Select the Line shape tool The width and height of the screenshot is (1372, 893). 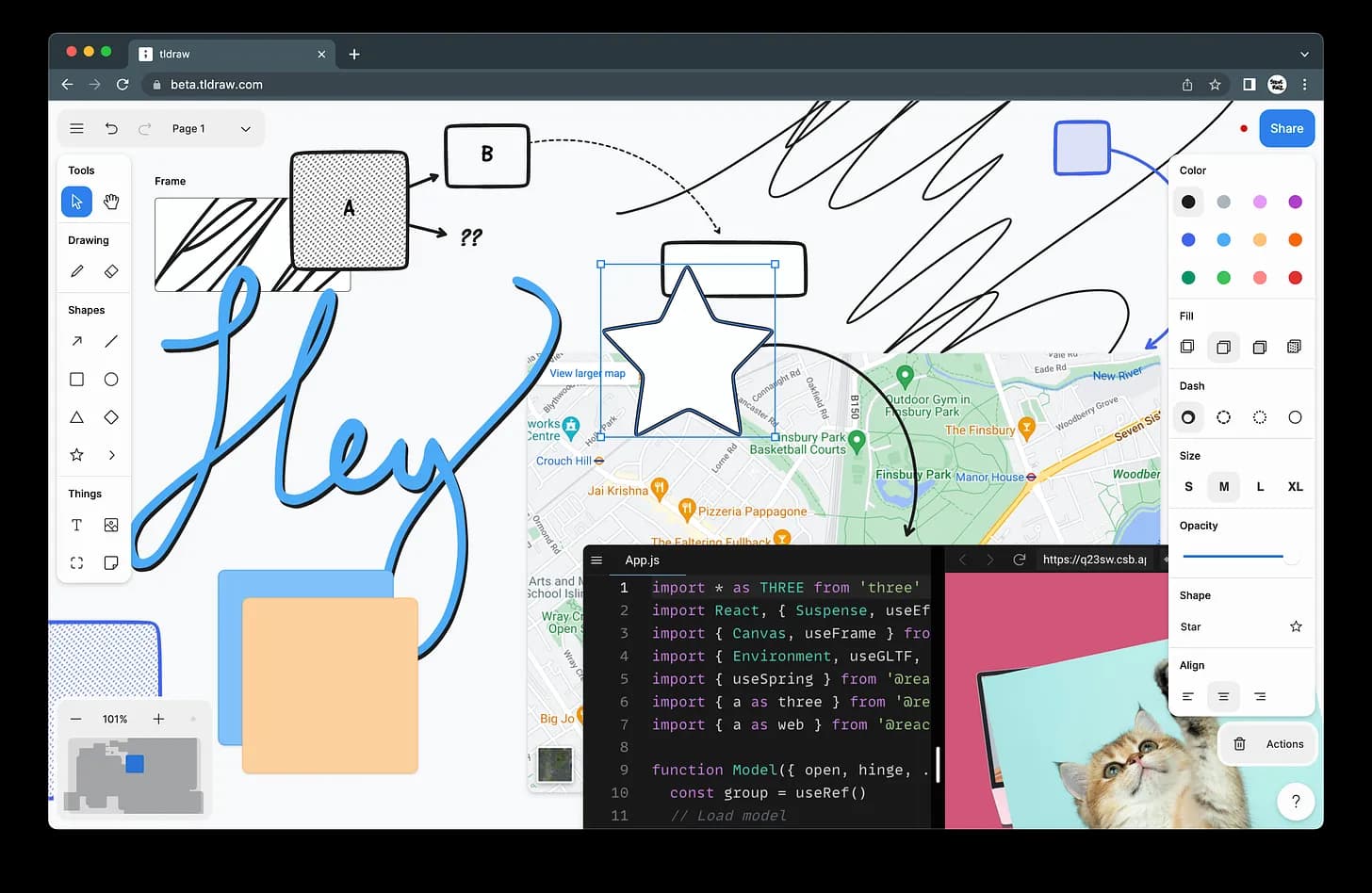pyautogui.click(x=111, y=341)
